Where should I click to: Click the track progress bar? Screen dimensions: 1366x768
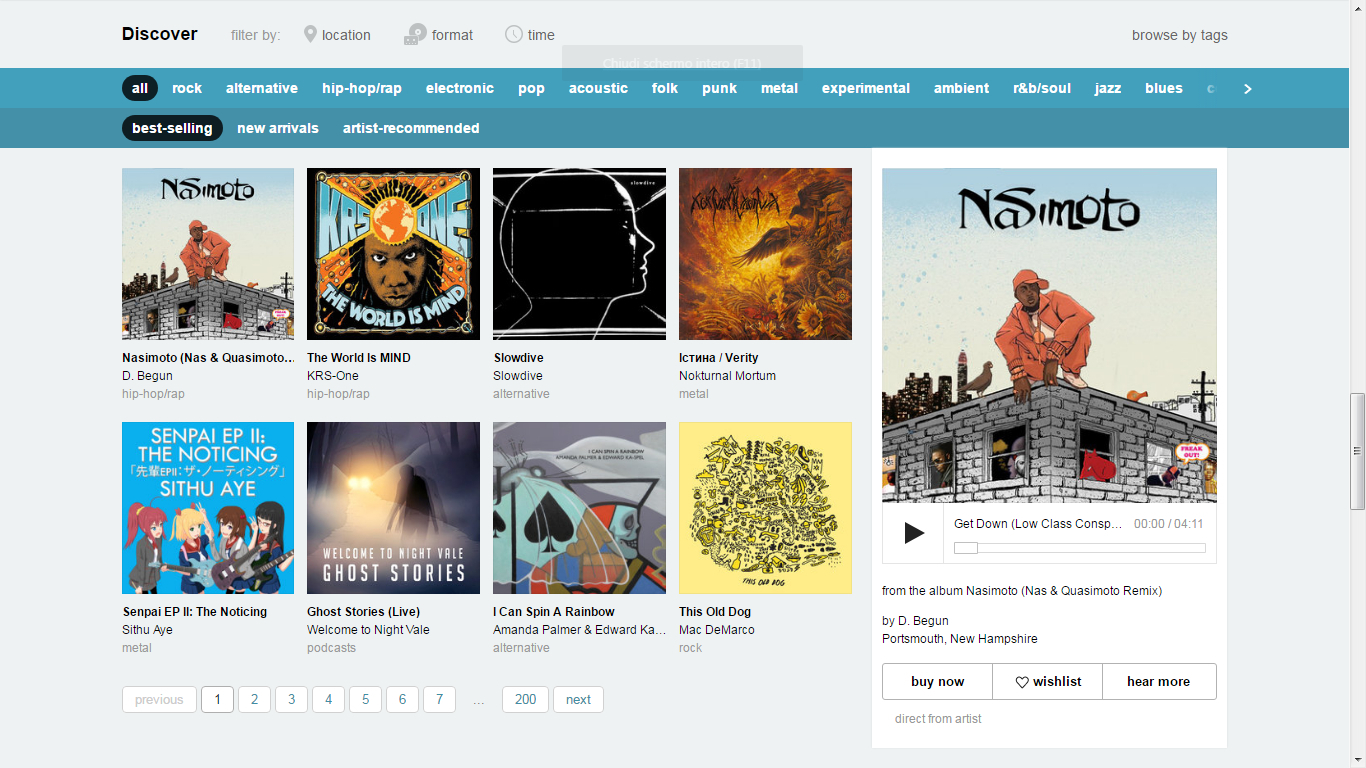point(1080,548)
